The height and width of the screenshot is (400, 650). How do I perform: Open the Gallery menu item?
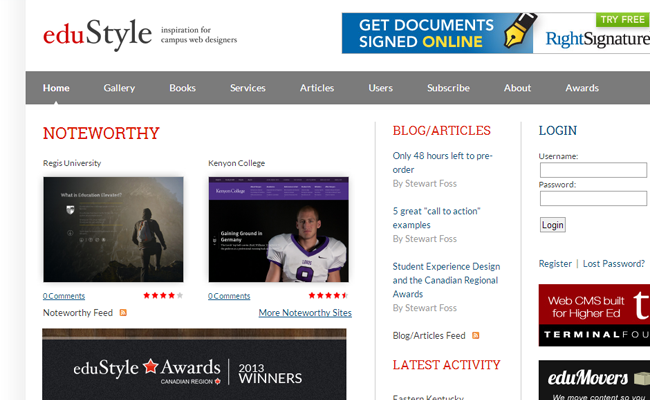click(119, 88)
